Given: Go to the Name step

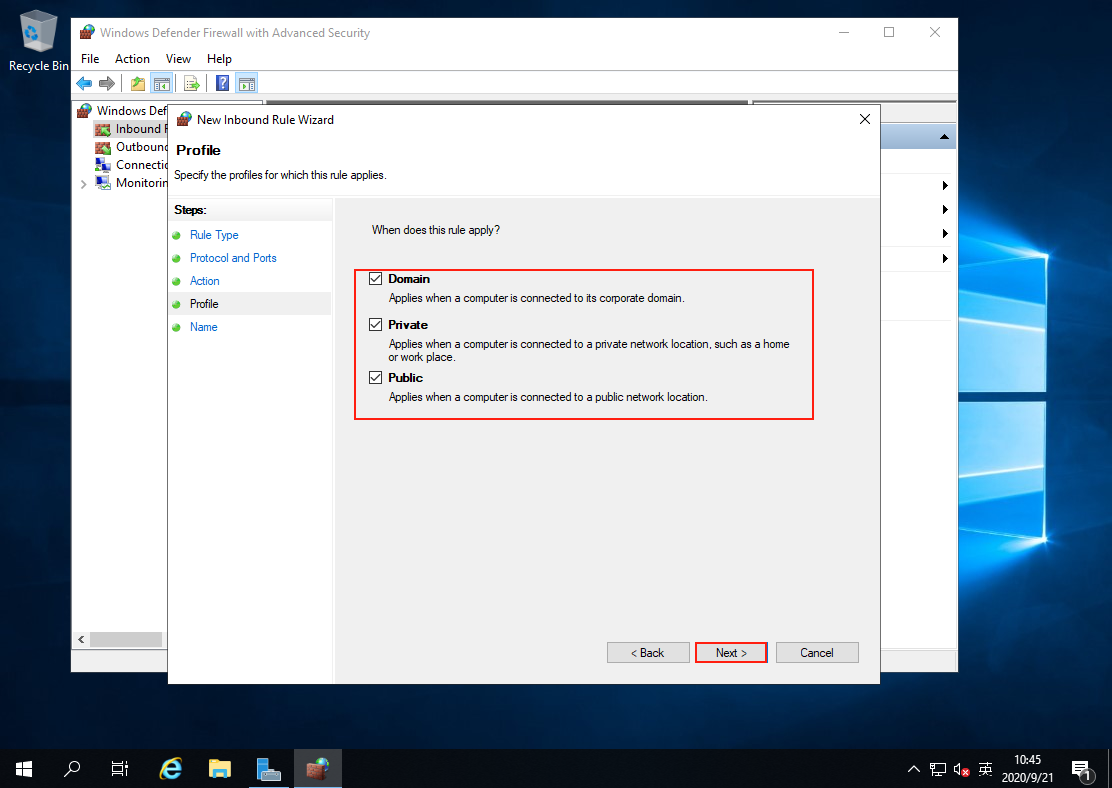Looking at the screenshot, I should pyautogui.click(x=204, y=327).
